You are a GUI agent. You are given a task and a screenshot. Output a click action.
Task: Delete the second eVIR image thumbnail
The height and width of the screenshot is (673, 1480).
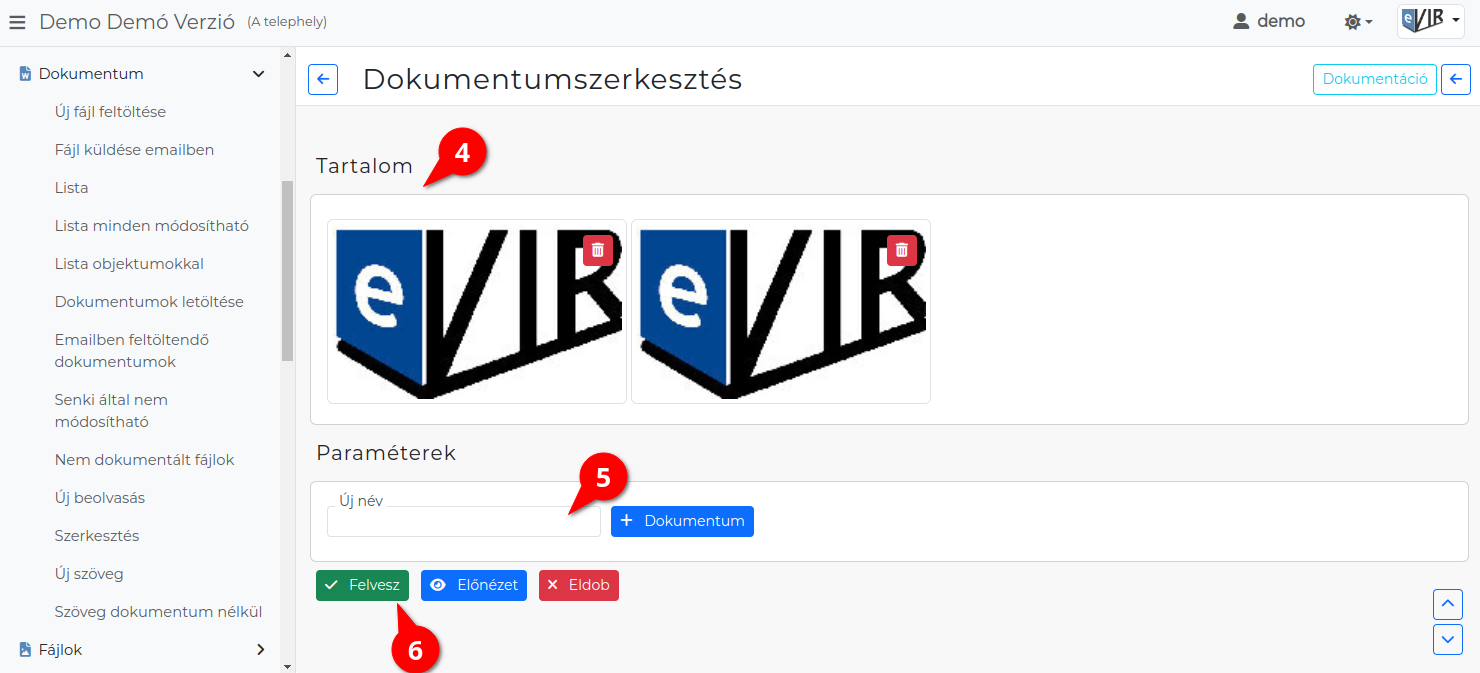point(902,250)
